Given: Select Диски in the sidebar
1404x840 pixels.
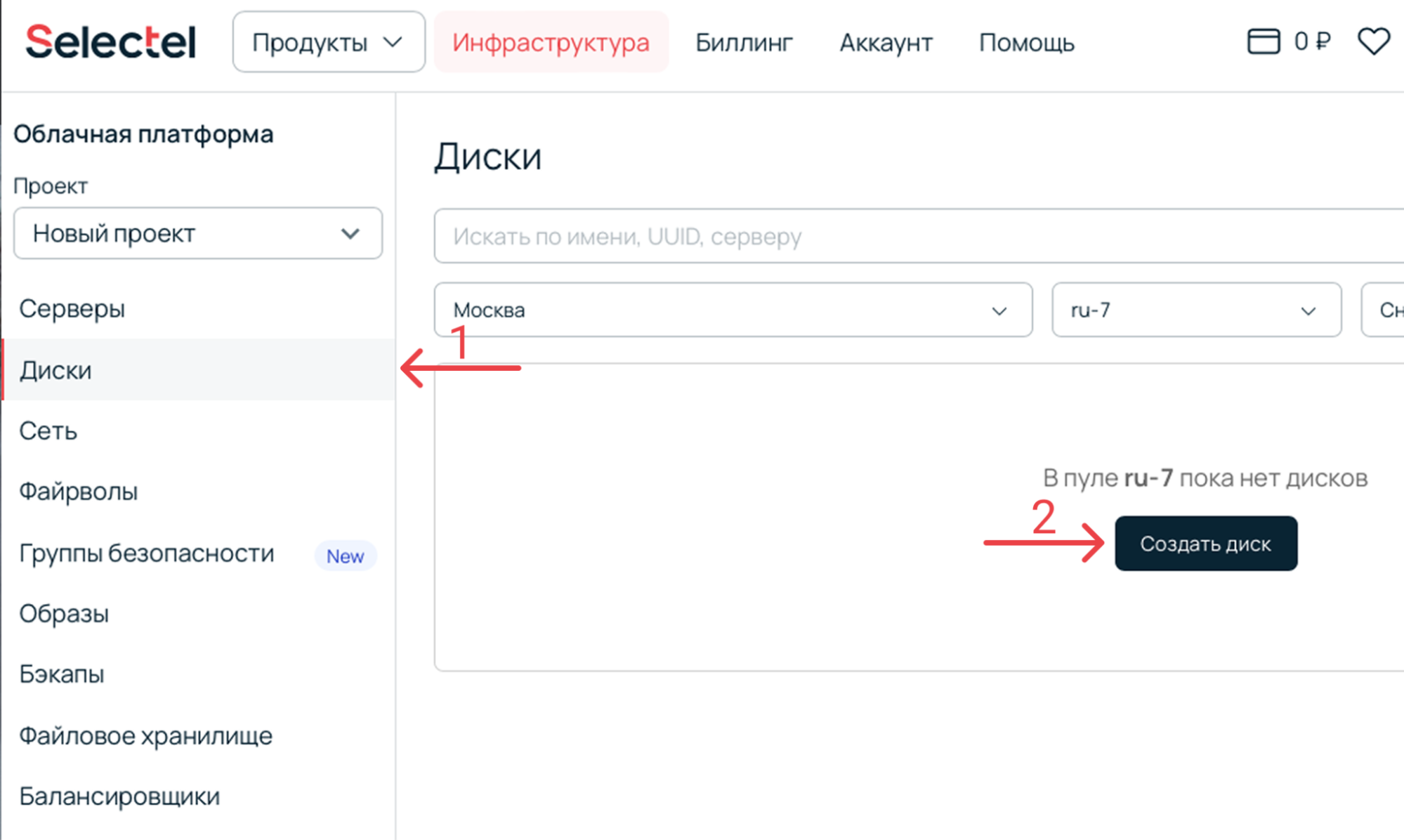Looking at the screenshot, I should [55, 370].
